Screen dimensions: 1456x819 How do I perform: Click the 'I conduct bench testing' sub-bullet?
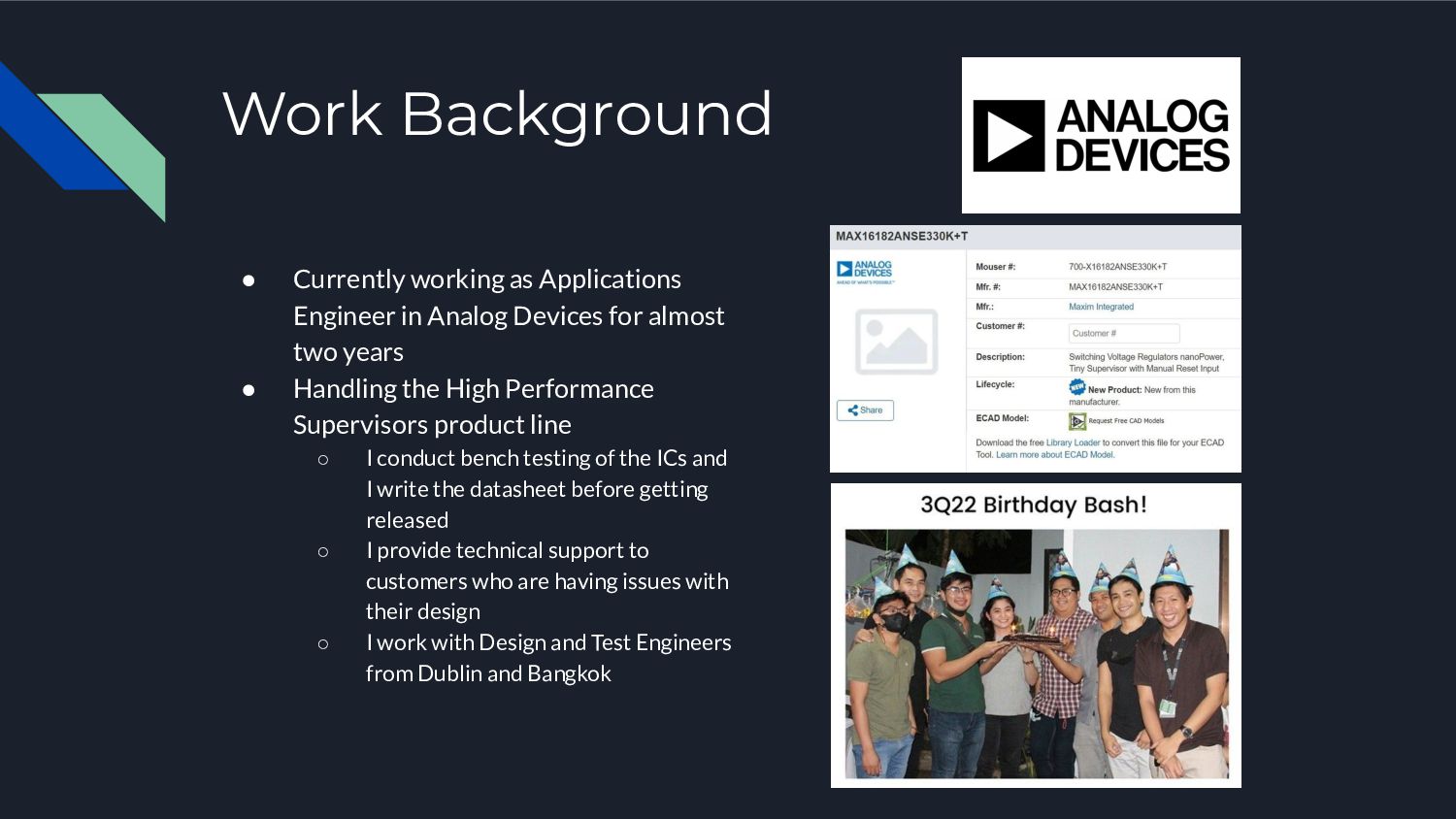546,489
